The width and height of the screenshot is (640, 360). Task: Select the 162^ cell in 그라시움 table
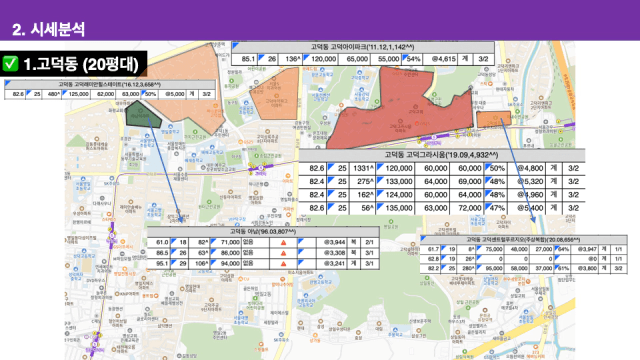pos(362,195)
